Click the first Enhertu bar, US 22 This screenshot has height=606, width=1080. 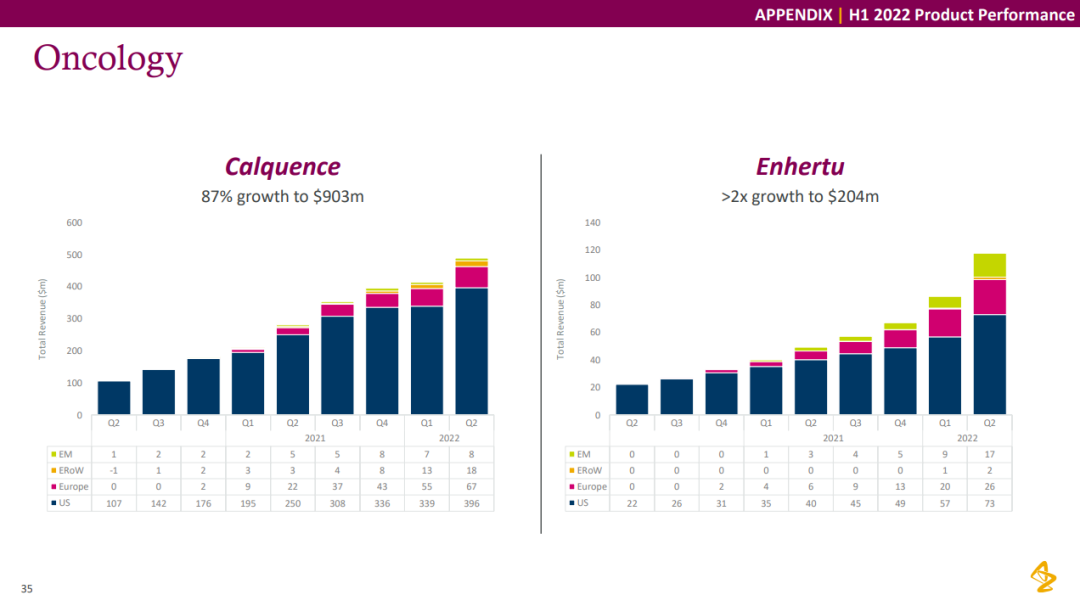click(x=632, y=399)
